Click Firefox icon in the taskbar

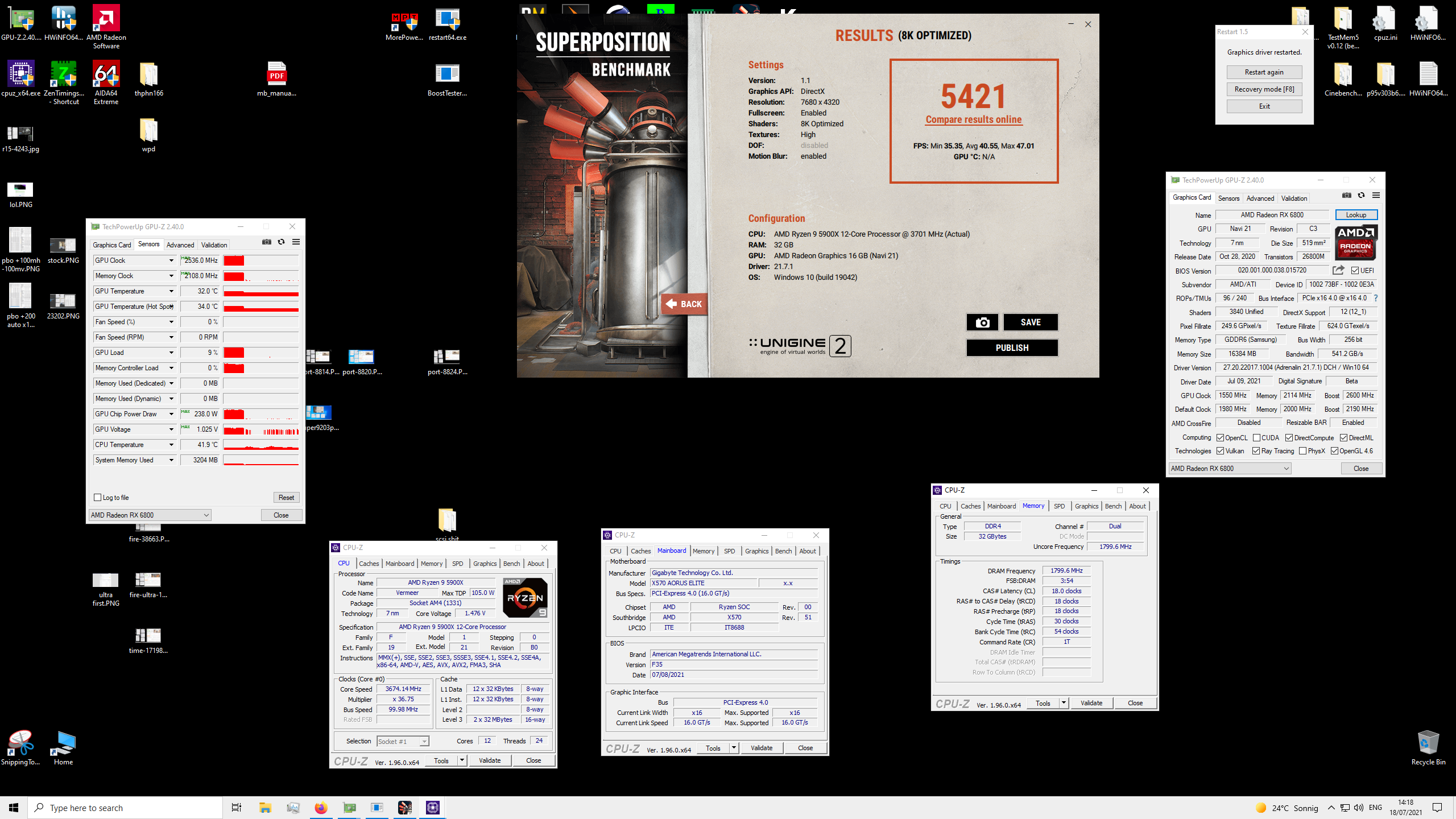point(321,808)
